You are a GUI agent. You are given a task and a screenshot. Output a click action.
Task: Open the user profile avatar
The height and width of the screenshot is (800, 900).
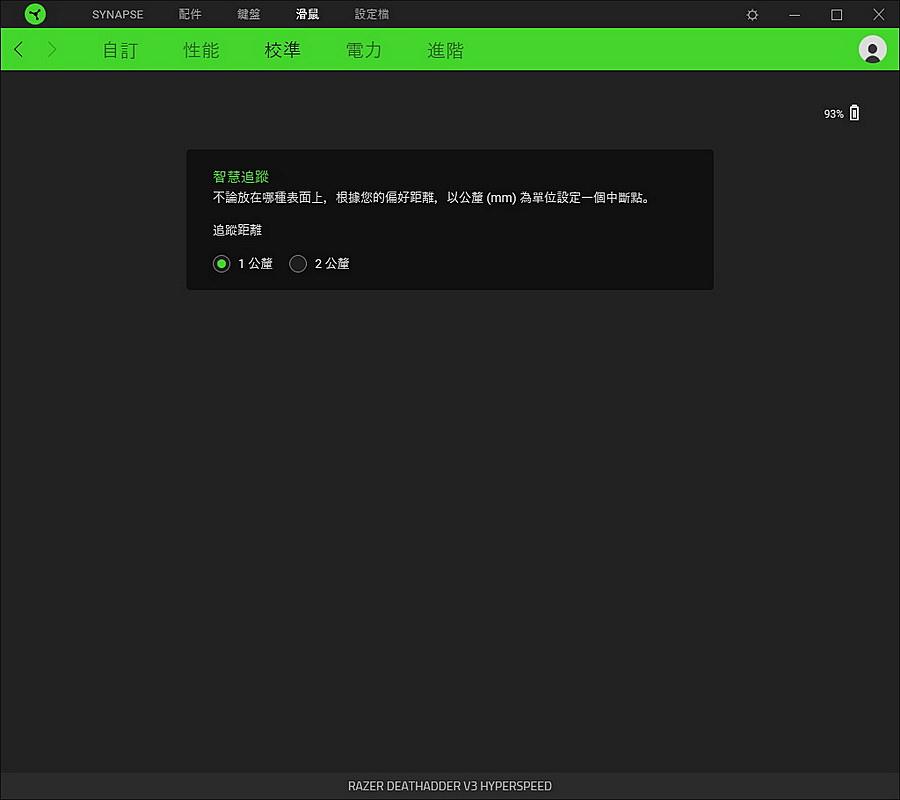(x=872, y=50)
